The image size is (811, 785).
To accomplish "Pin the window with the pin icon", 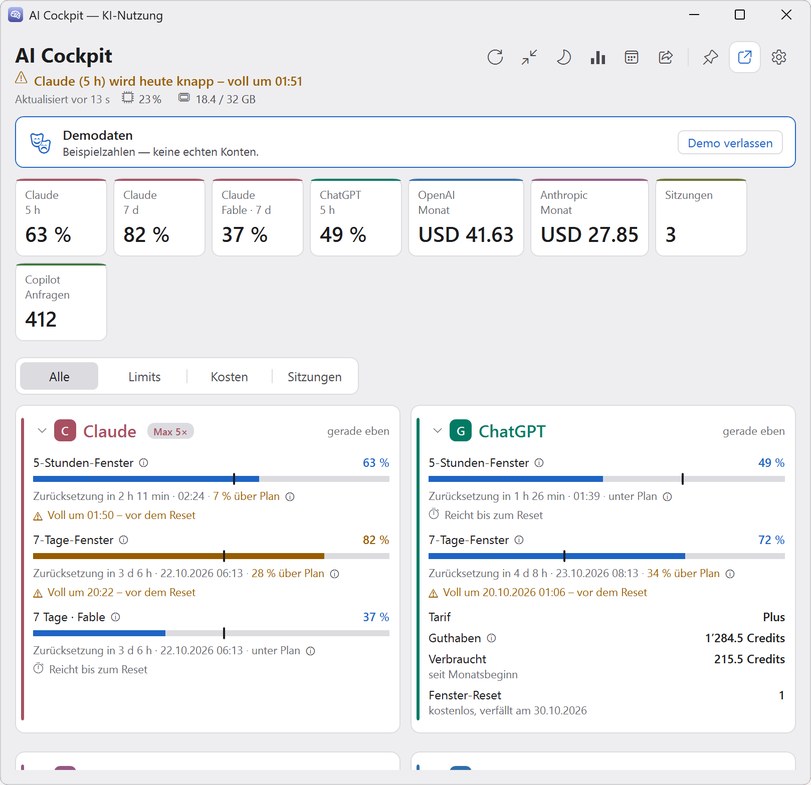I will 710,57.
